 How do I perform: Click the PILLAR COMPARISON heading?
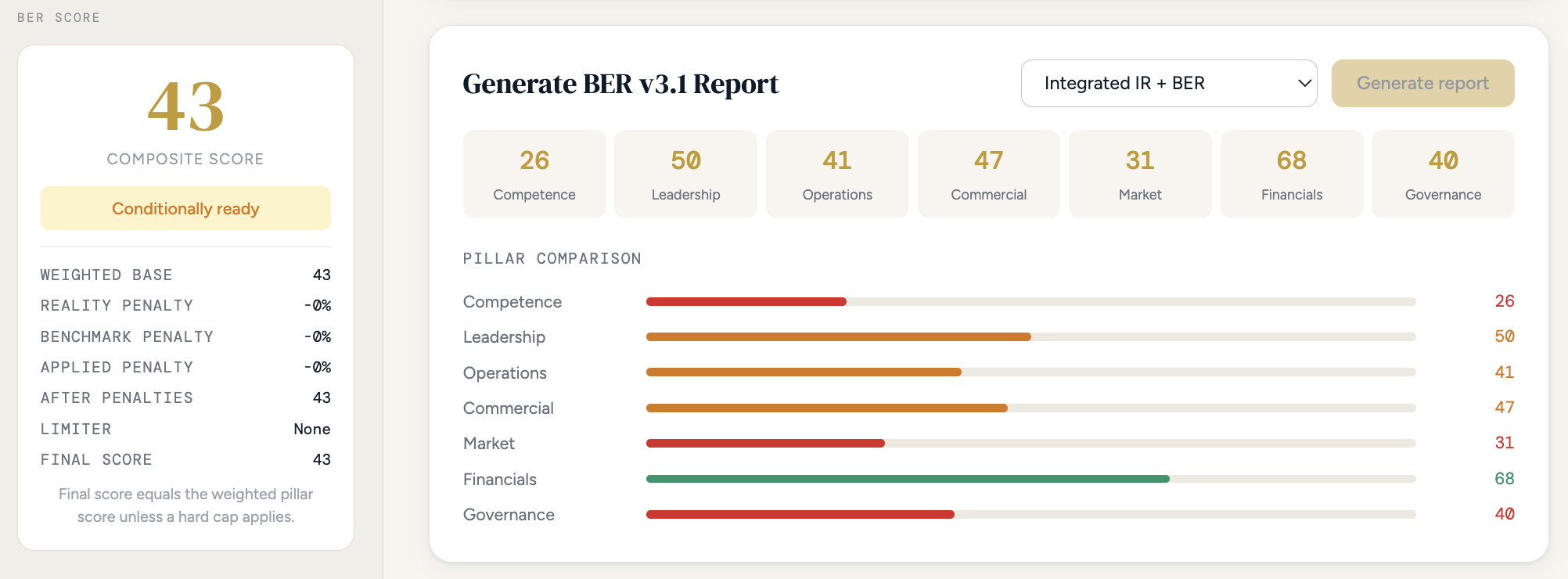click(x=552, y=258)
